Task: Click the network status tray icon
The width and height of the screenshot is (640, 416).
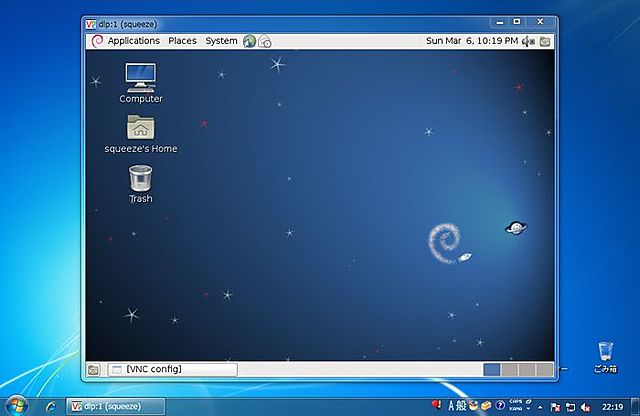Action: [x=570, y=407]
